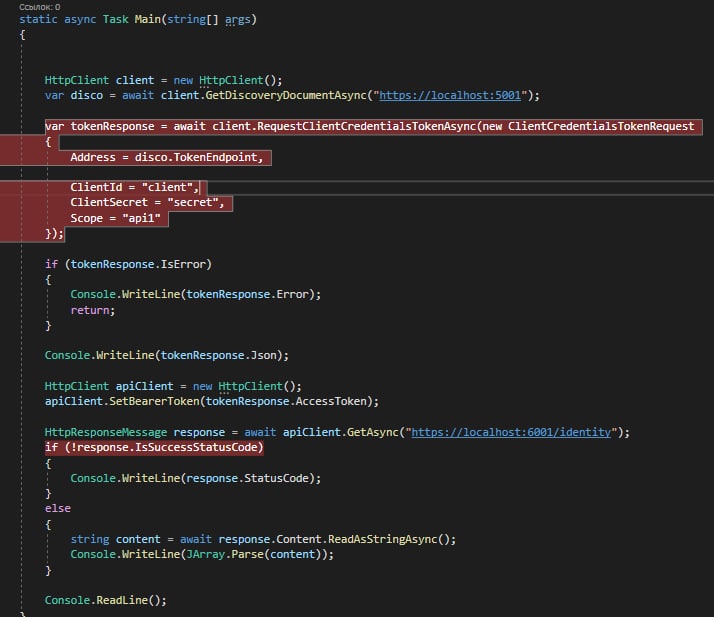Image resolution: width=714 pixels, height=617 pixels.
Task: Click the references count label above Main
Action: (40, 7)
